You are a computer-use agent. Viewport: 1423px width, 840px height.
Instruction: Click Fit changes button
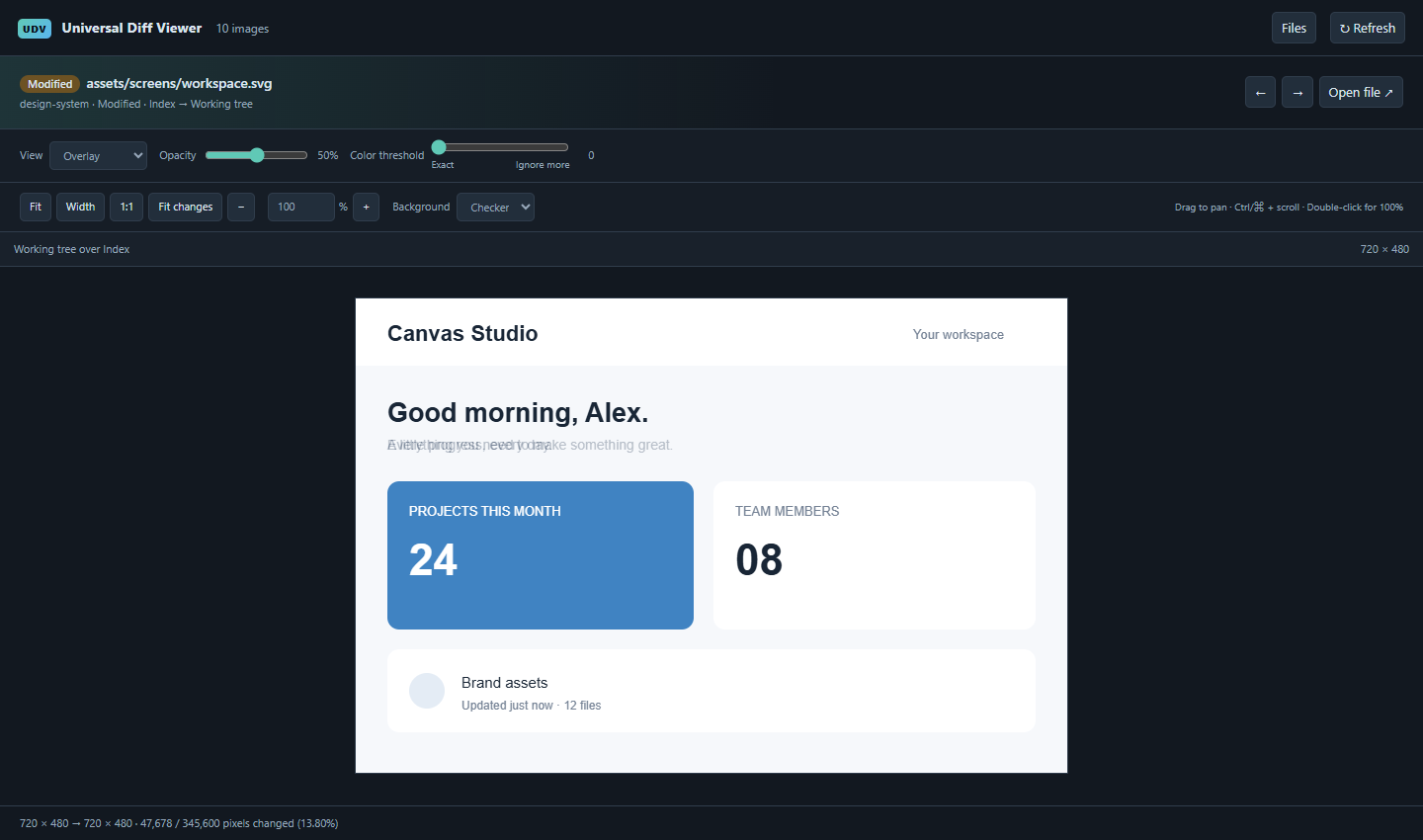point(185,207)
